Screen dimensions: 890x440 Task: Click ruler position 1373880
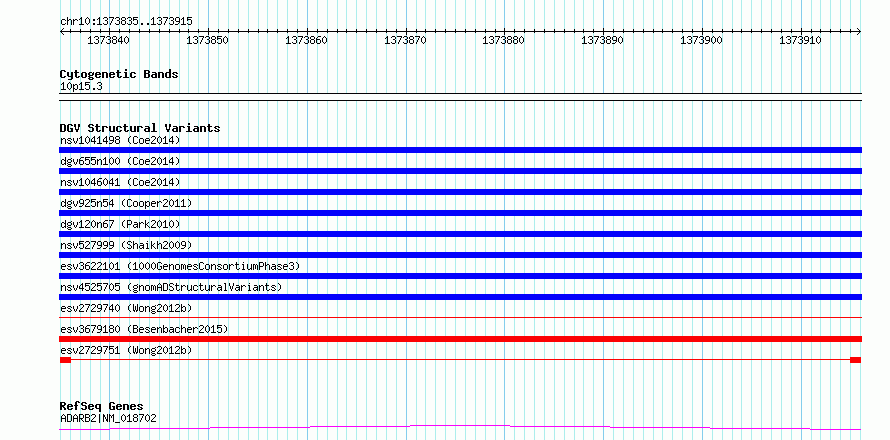[x=503, y=40]
